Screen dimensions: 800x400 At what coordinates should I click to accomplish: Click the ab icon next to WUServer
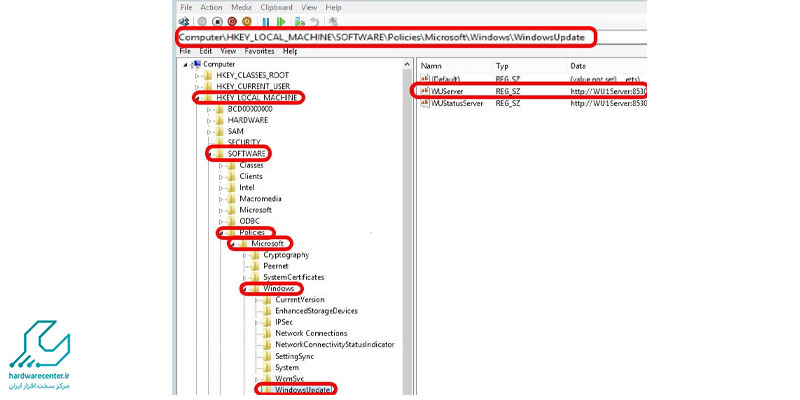coord(425,91)
